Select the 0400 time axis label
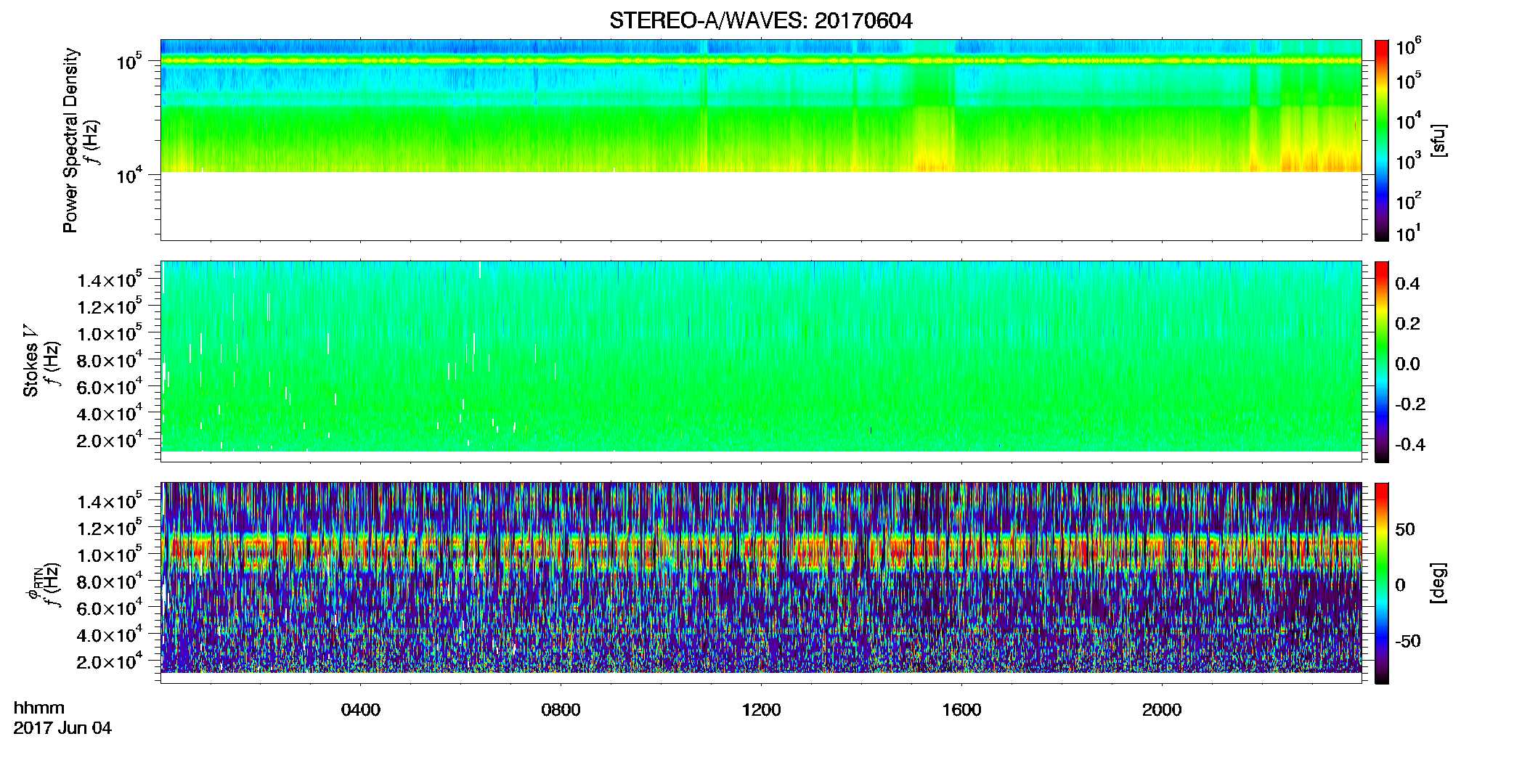Viewport: 1522px width, 784px height. pos(361,710)
